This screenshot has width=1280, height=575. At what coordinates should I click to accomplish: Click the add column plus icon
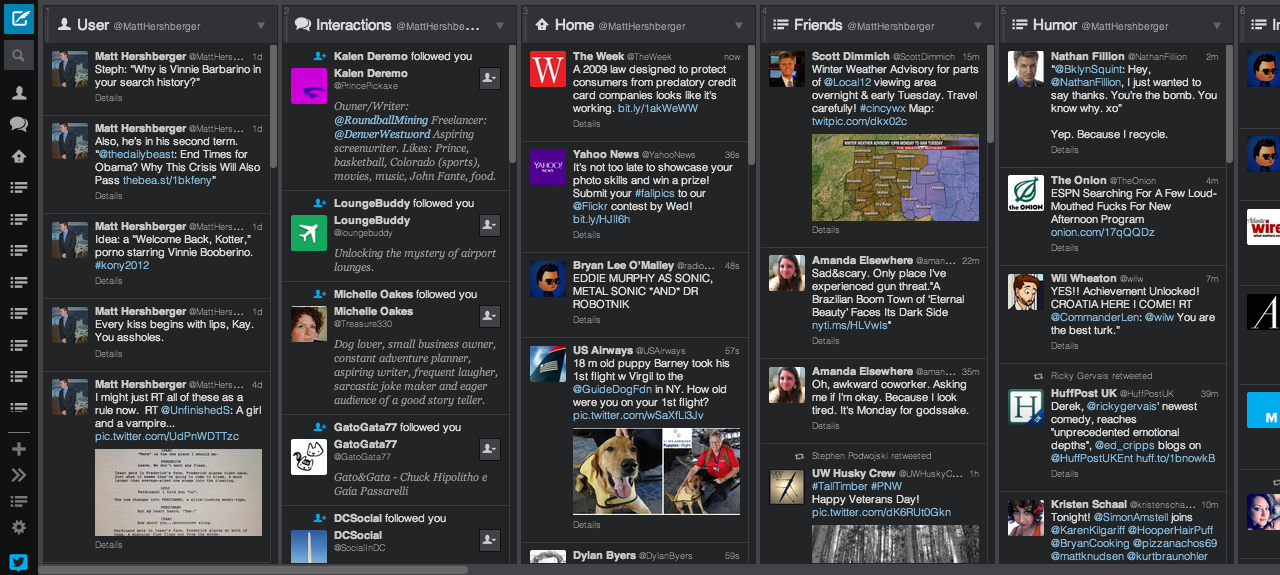click(18, 449)
